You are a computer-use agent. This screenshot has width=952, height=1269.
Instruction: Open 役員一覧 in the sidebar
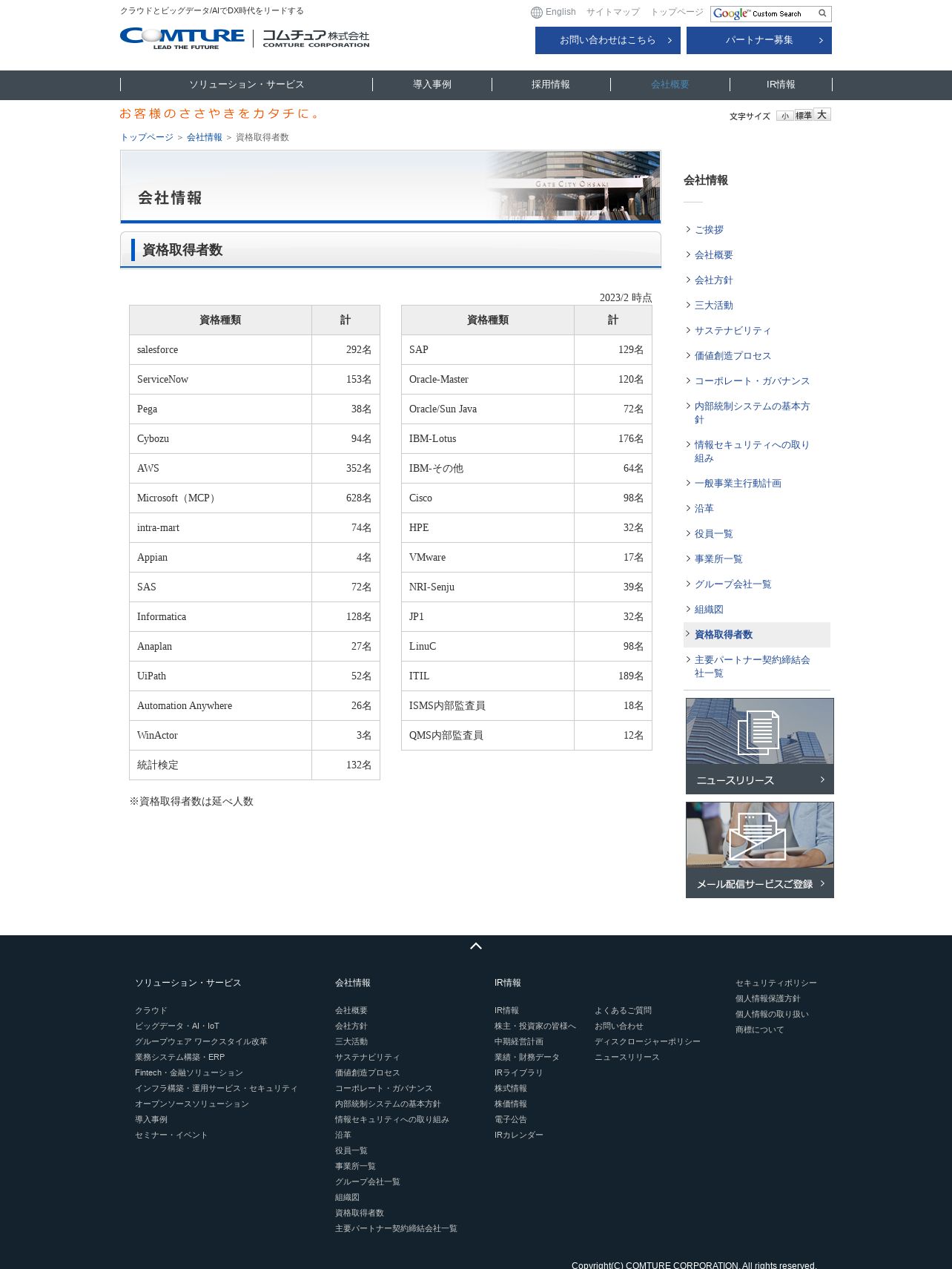pyautogui.click(x=713, y=534)
